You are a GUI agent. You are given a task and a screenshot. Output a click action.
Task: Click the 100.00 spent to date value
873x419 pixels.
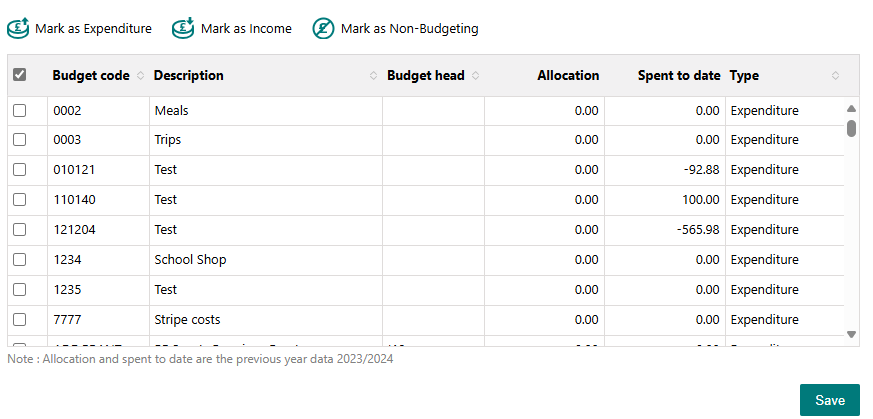click(701, 200)
